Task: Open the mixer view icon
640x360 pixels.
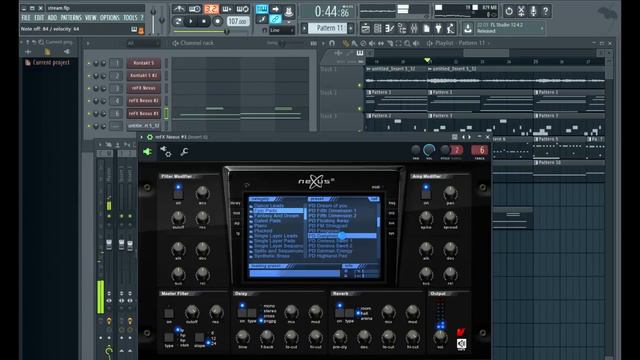Action: coord(414,28)
